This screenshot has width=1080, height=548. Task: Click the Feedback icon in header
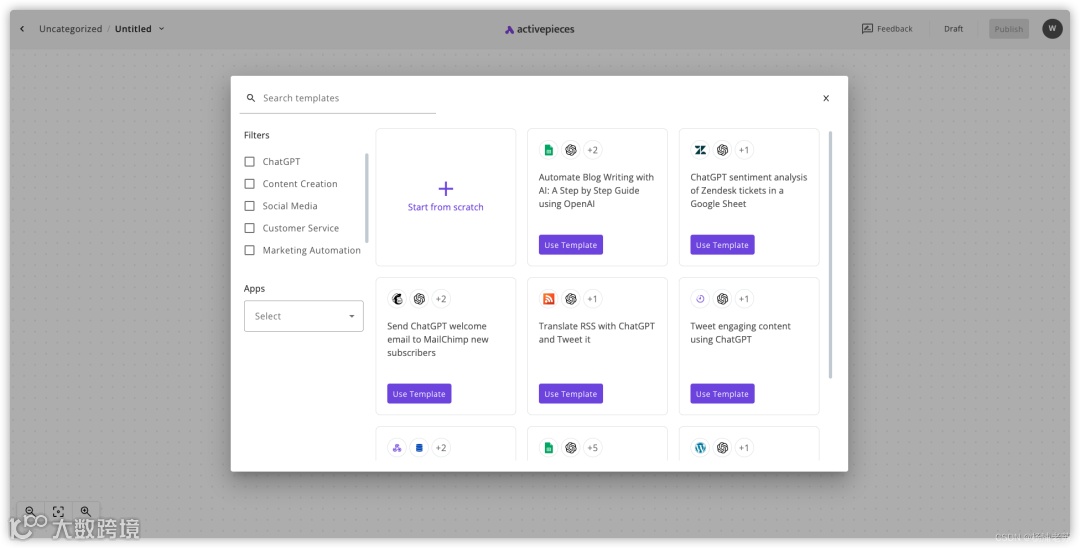867,29
